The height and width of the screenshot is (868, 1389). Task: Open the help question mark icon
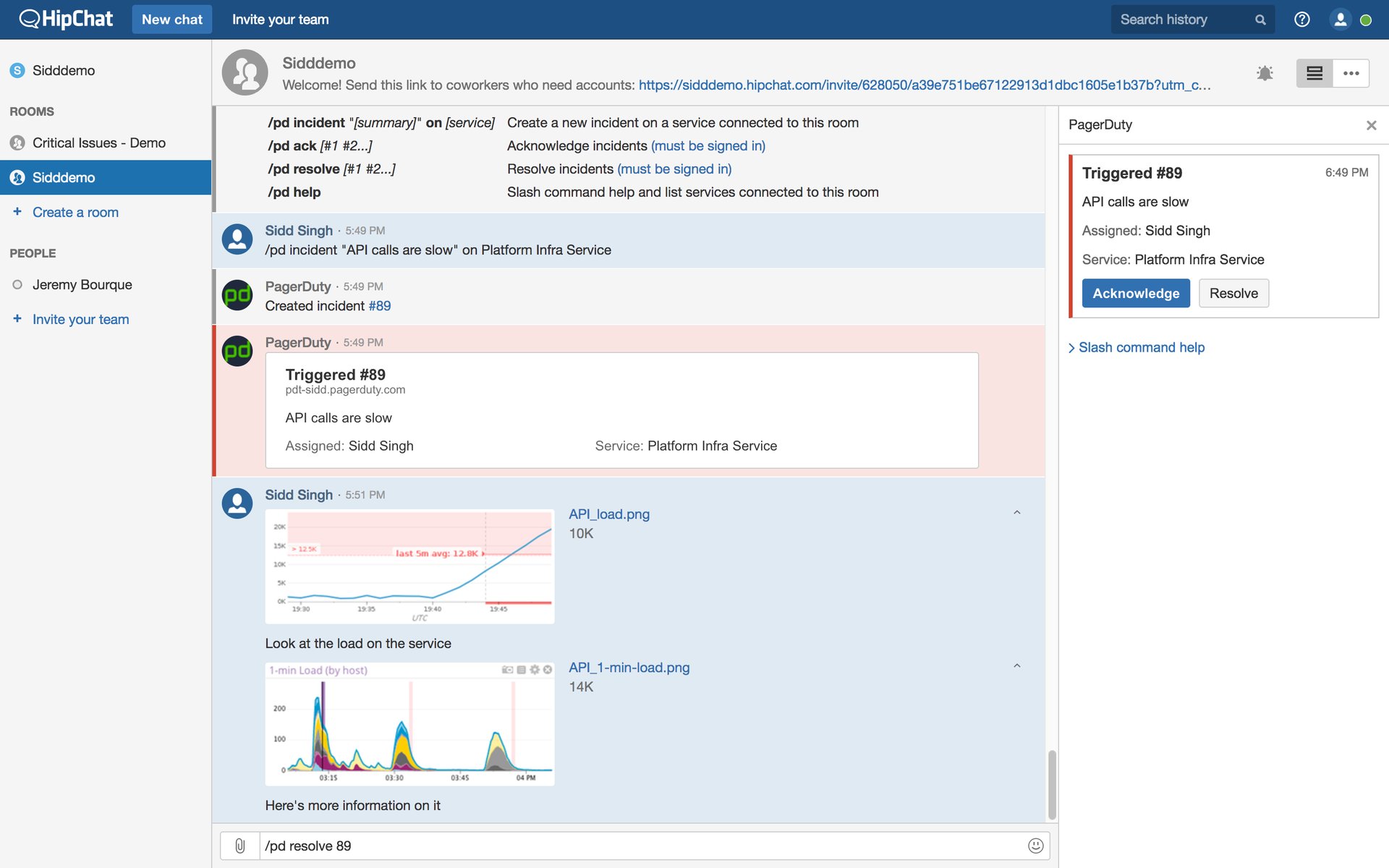[x=1301, y=20]
